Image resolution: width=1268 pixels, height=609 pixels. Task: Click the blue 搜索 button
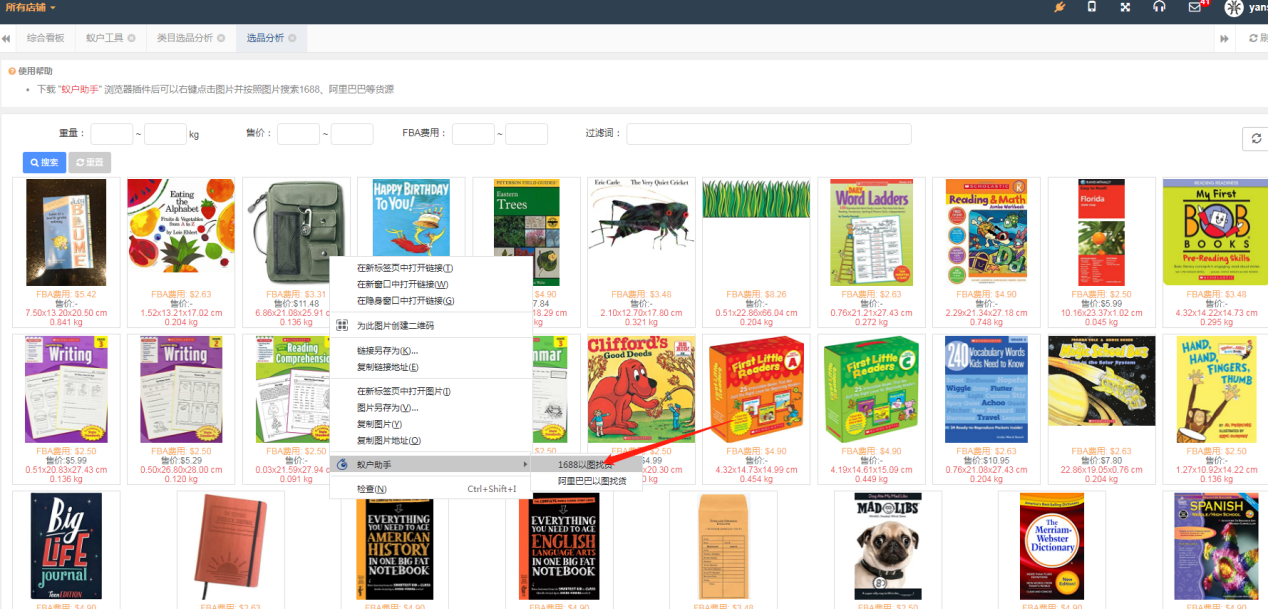click(43, 162)
